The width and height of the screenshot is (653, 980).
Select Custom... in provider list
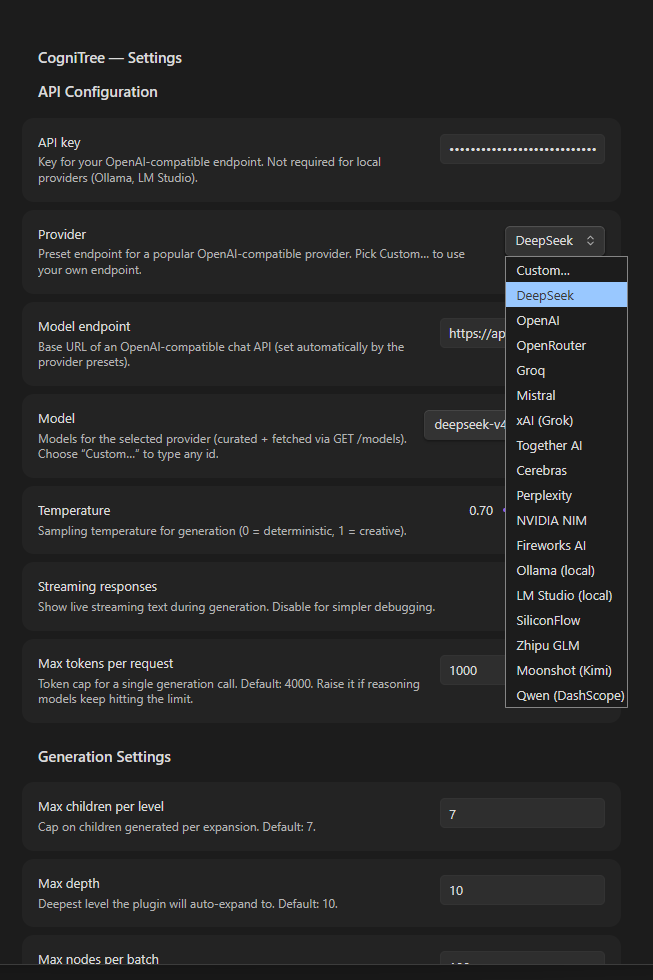[x=566, y=271]
